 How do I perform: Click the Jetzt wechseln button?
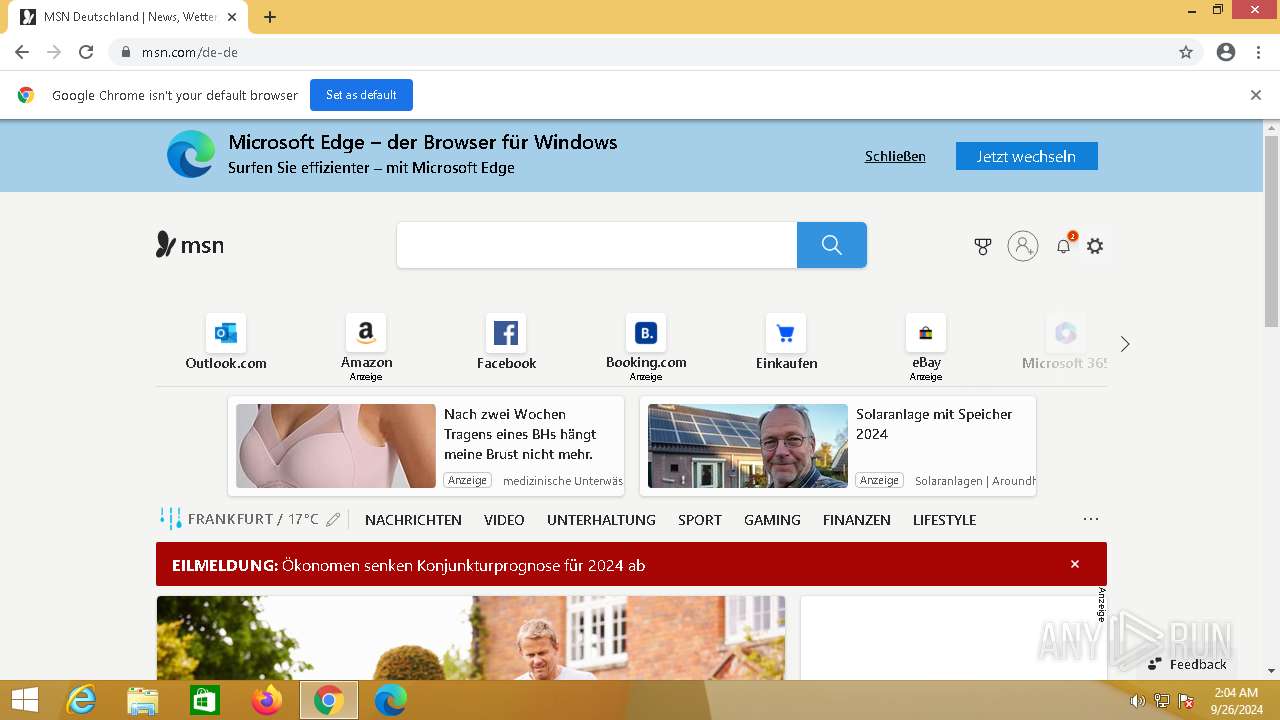pyautogui.click(x=1026, y=156)
